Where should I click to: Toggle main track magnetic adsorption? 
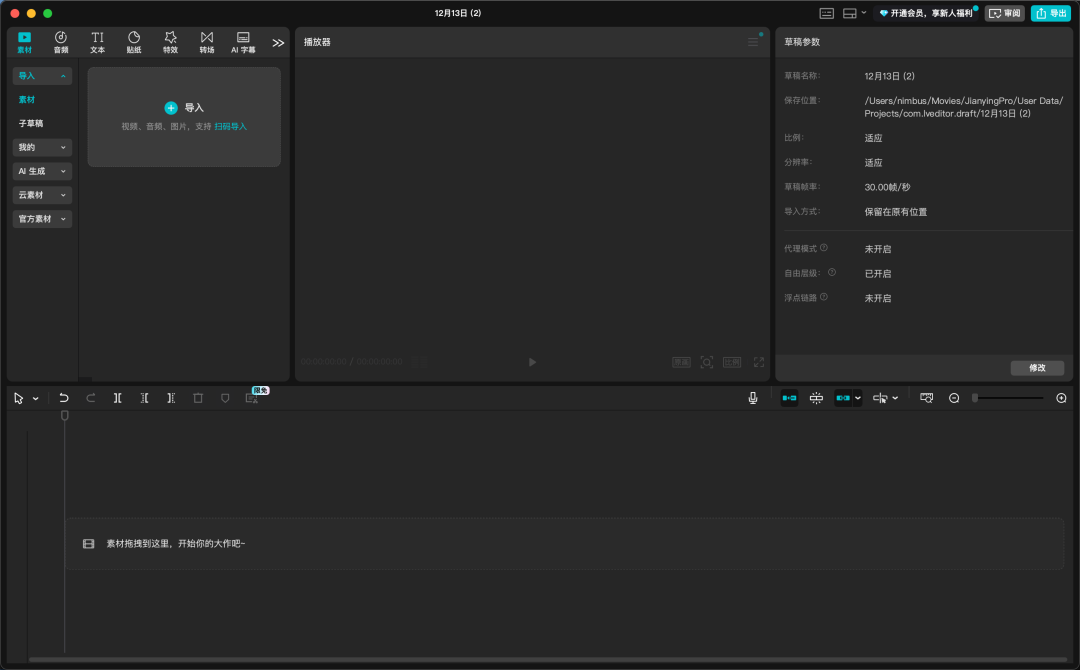[x=789, y=398]
